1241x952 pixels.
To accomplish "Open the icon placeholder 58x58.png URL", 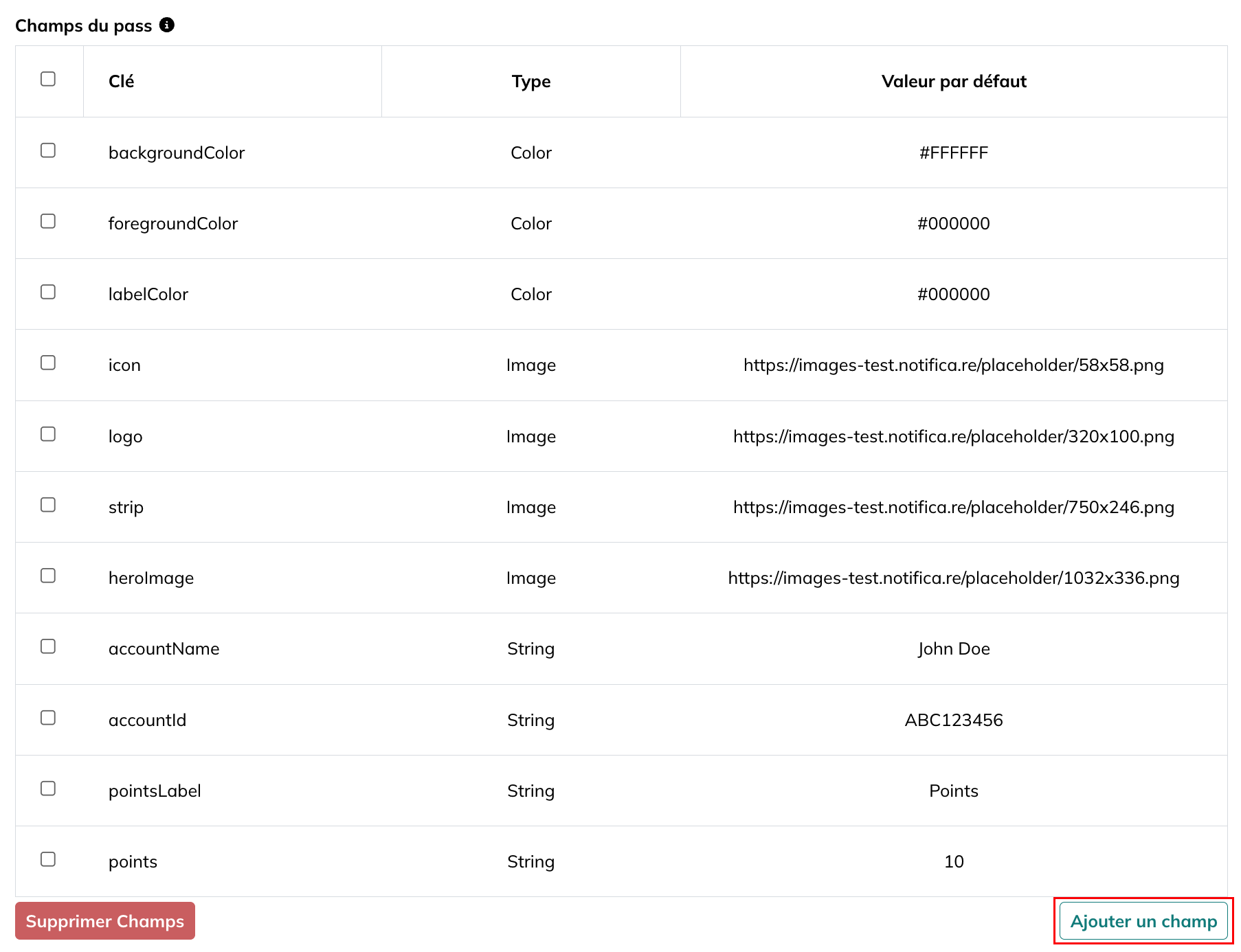I will tap(954, 365).
